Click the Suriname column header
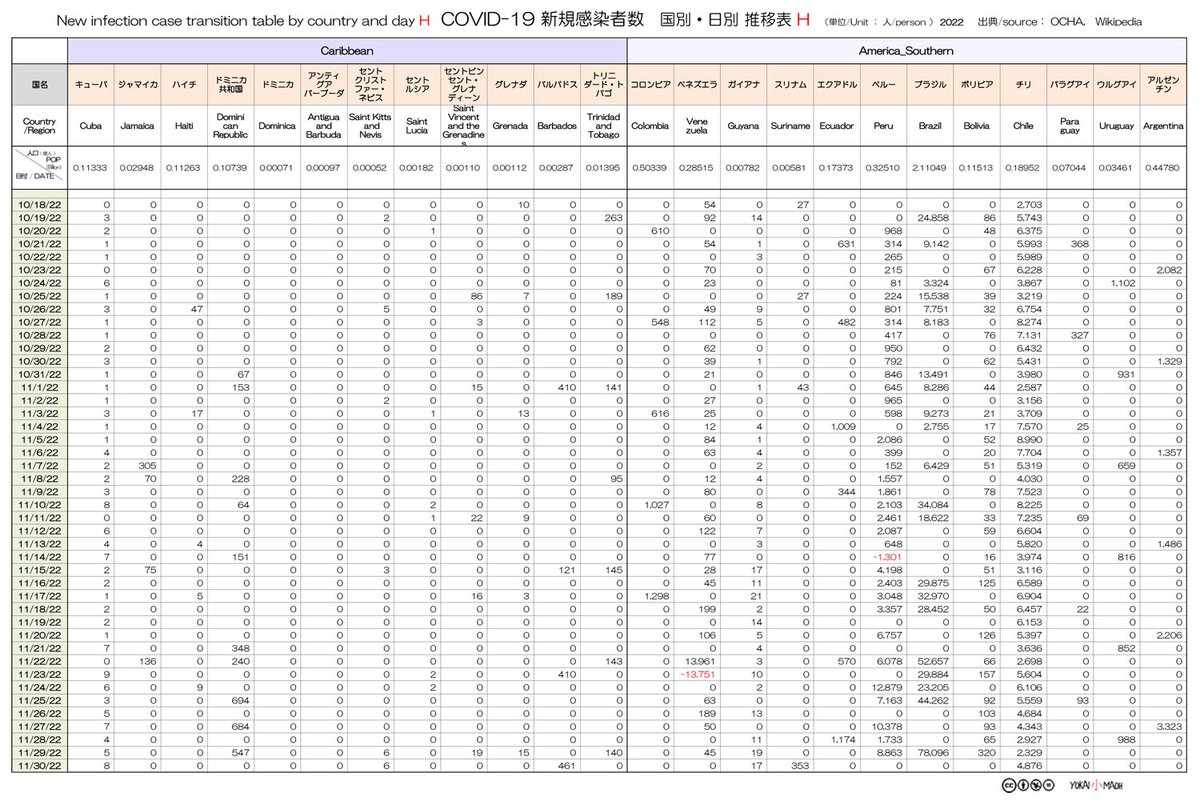 point(790,127)
